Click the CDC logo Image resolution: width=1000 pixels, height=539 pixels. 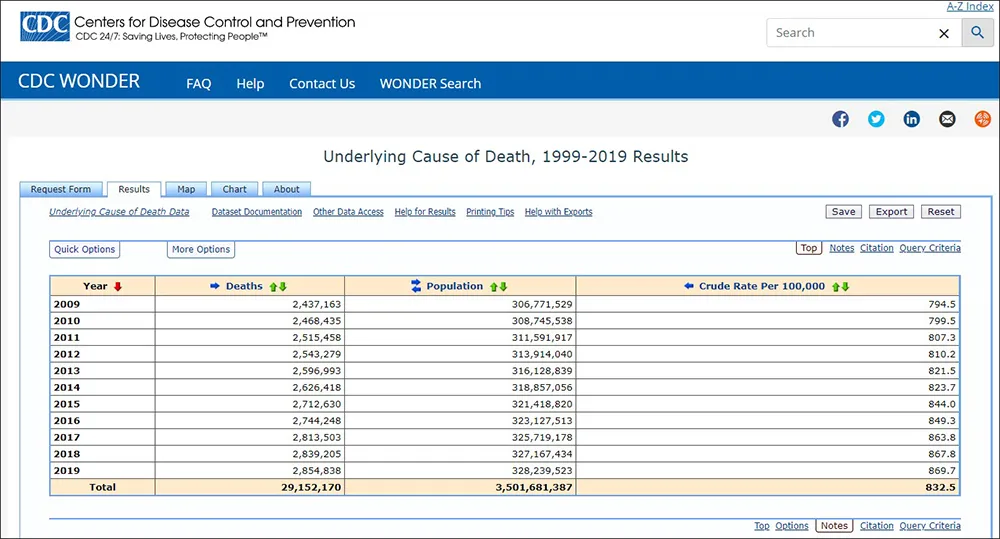(45, 27)
